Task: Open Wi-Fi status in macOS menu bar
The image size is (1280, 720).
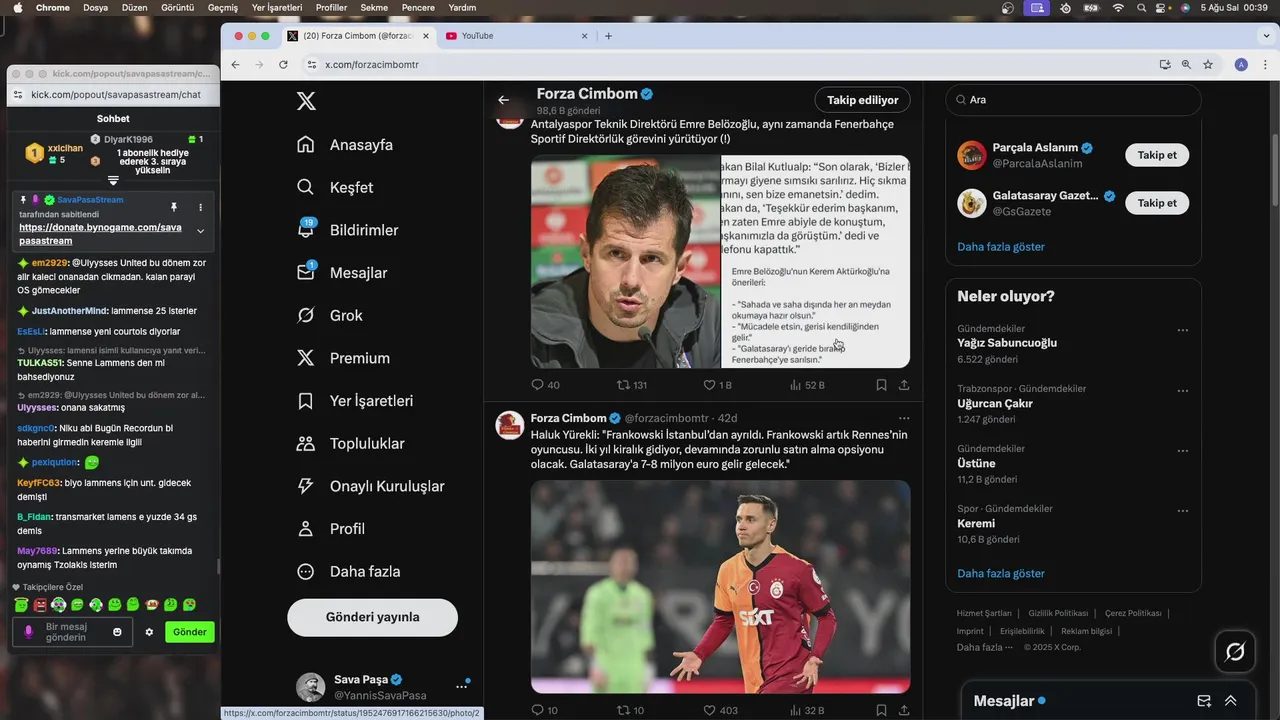Action: point(1118,7)
